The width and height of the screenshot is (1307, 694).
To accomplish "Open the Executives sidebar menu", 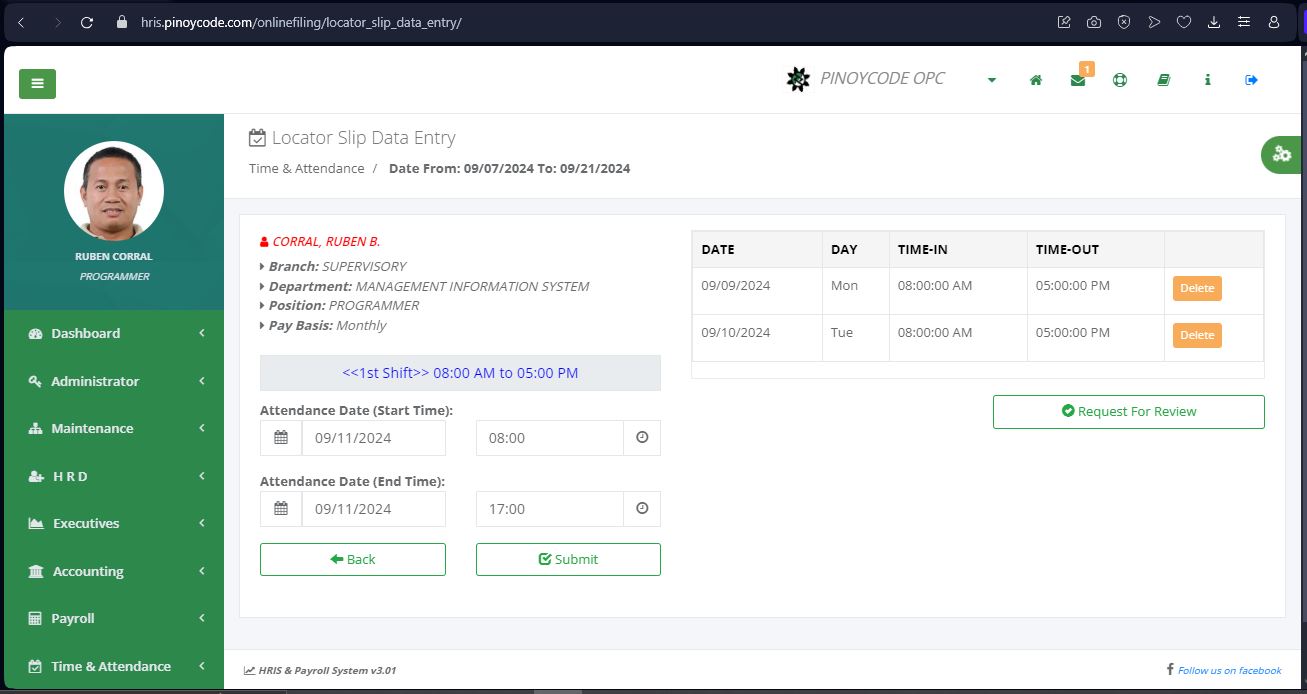I will tap(114, 523).
